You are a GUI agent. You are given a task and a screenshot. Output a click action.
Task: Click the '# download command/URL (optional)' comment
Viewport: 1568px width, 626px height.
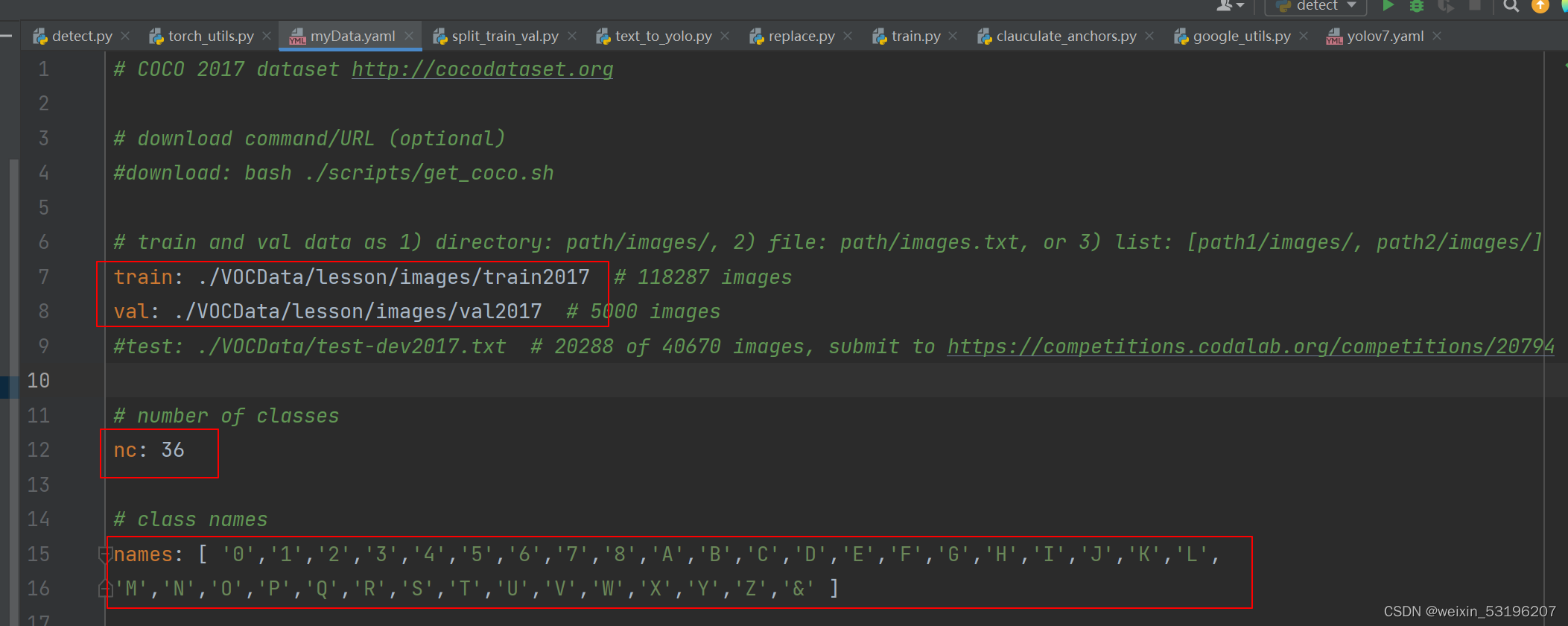click(x=310, y=139)
